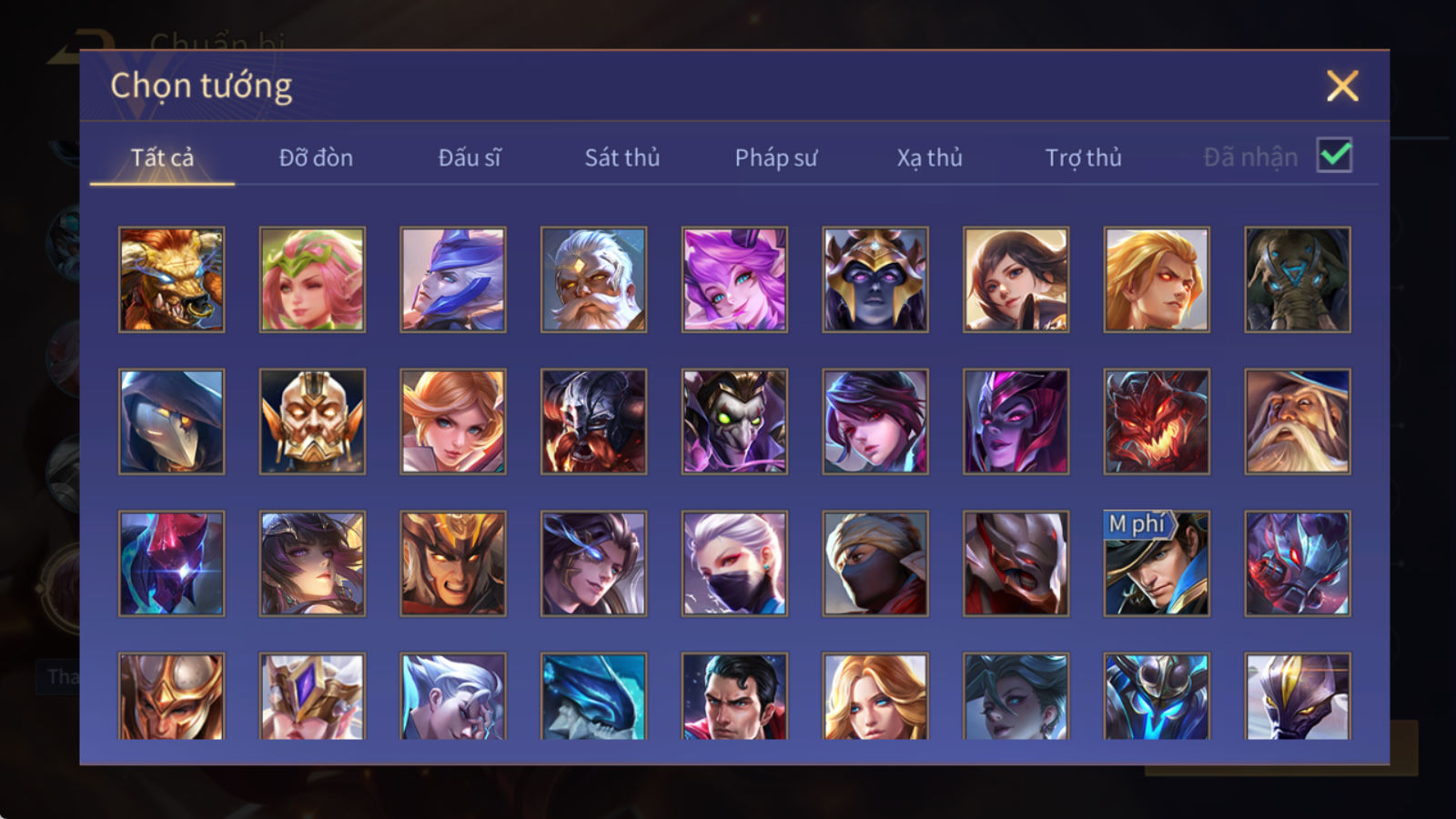Choose the red lava demon hero portrait
This screenshot has width=1456, height=819.
pyautogui.click(x=1157, y=421)
